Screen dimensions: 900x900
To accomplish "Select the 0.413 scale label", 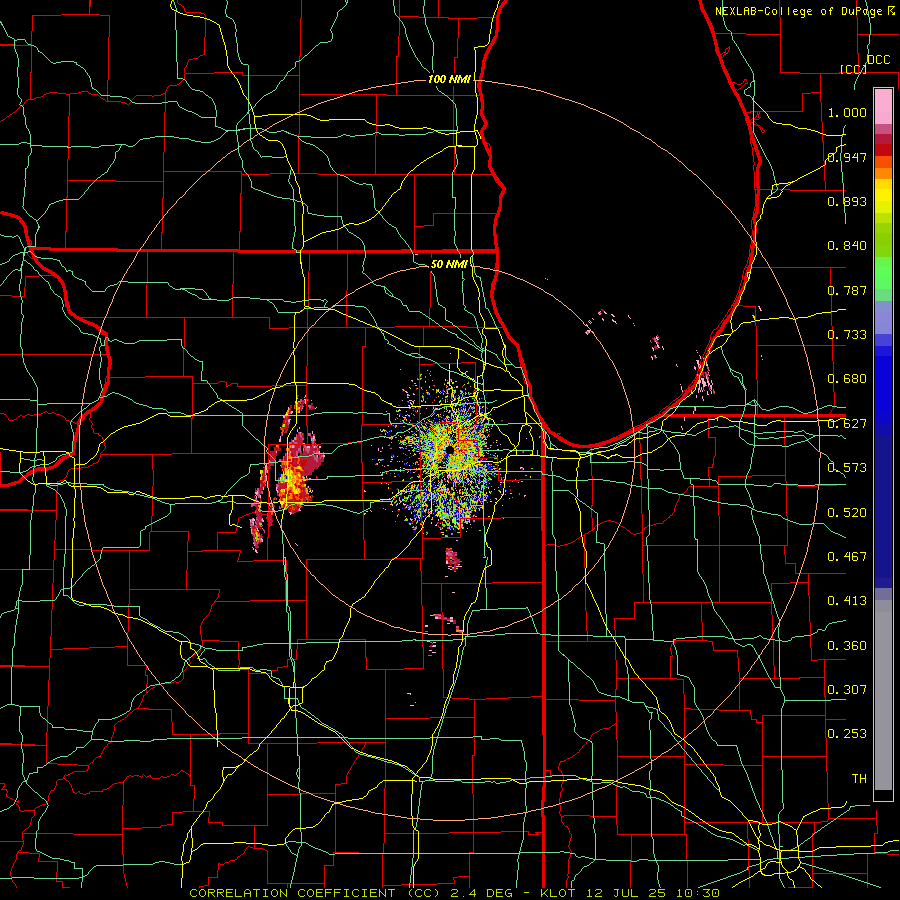I will point(847,600).
